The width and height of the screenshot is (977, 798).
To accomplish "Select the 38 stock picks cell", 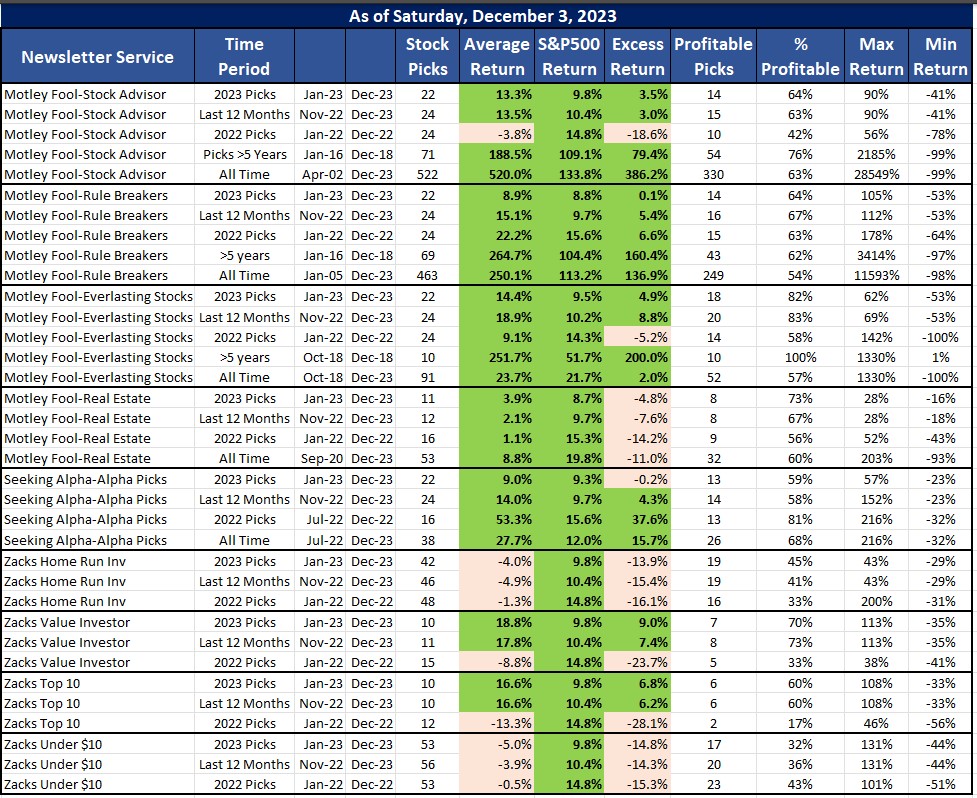I will (x=427, y=540).
